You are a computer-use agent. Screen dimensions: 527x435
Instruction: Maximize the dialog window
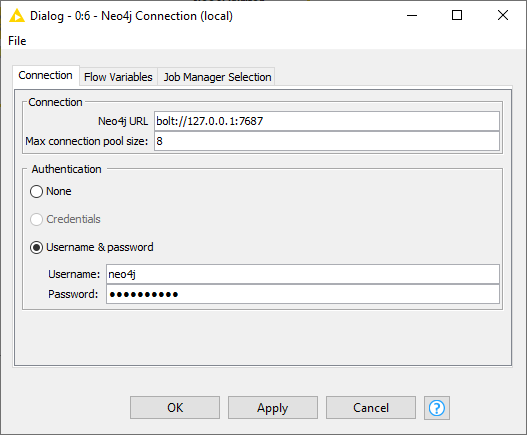pos(457,15)
